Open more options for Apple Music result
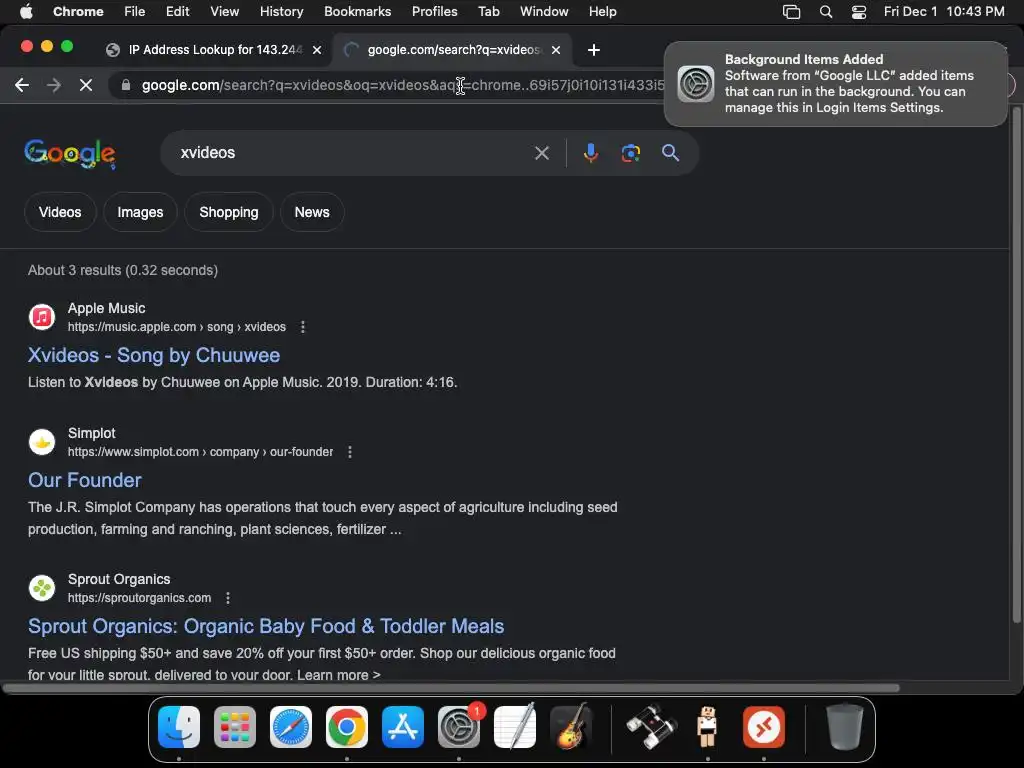The height and width of the screenshot is (768, 1024). (x=302, y=327)
